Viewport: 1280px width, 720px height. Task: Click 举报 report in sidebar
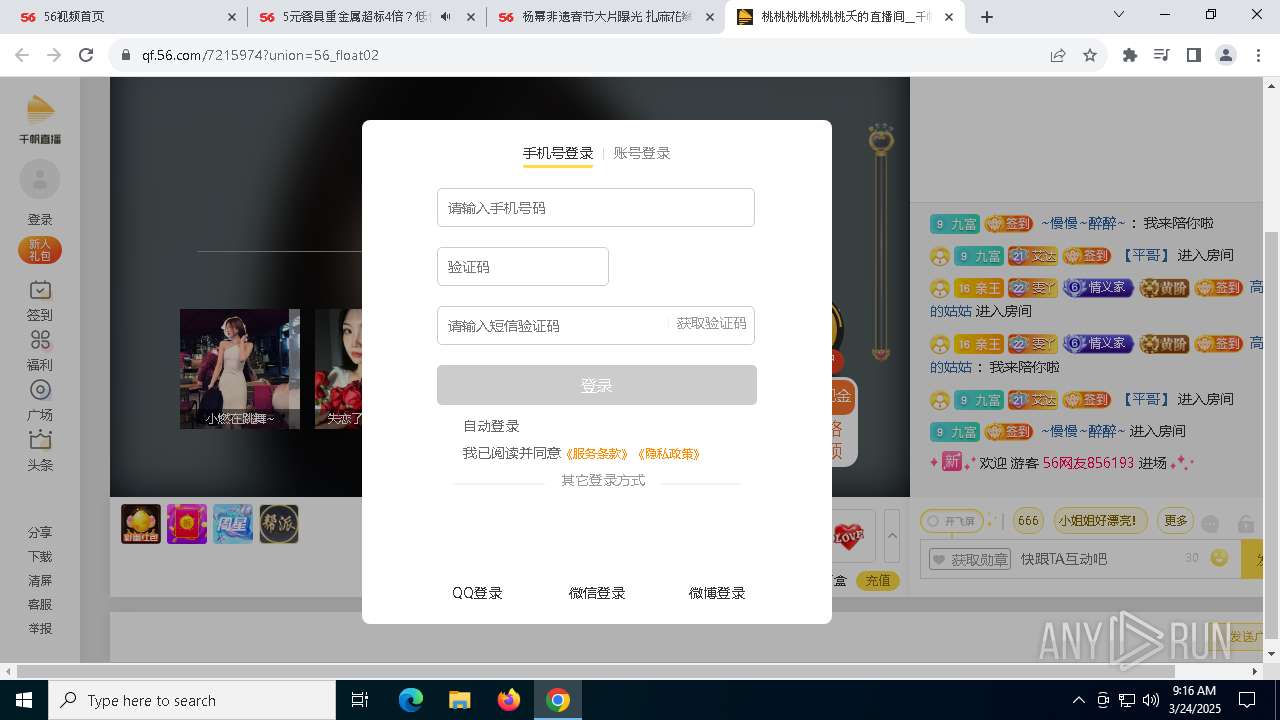click(40, 629)
